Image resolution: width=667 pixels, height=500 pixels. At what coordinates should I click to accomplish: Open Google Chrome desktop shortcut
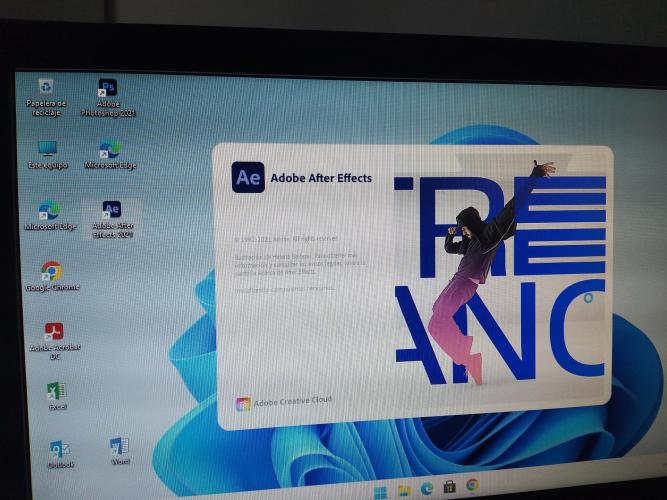coord(52,277)
